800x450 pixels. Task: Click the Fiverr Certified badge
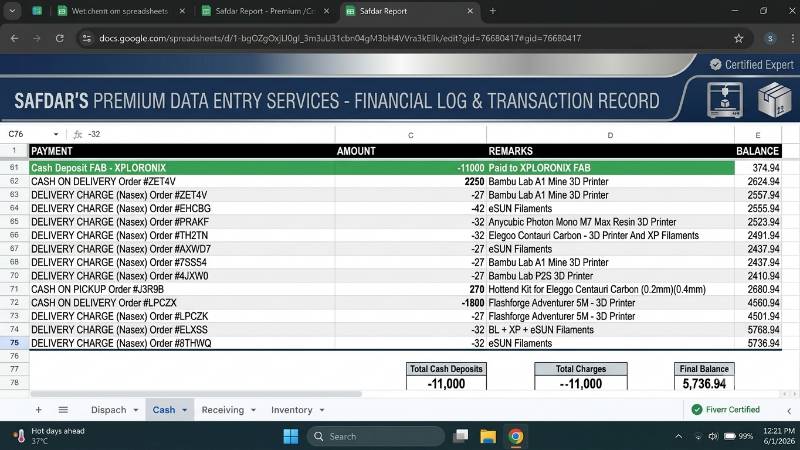[x=726, y=409]
